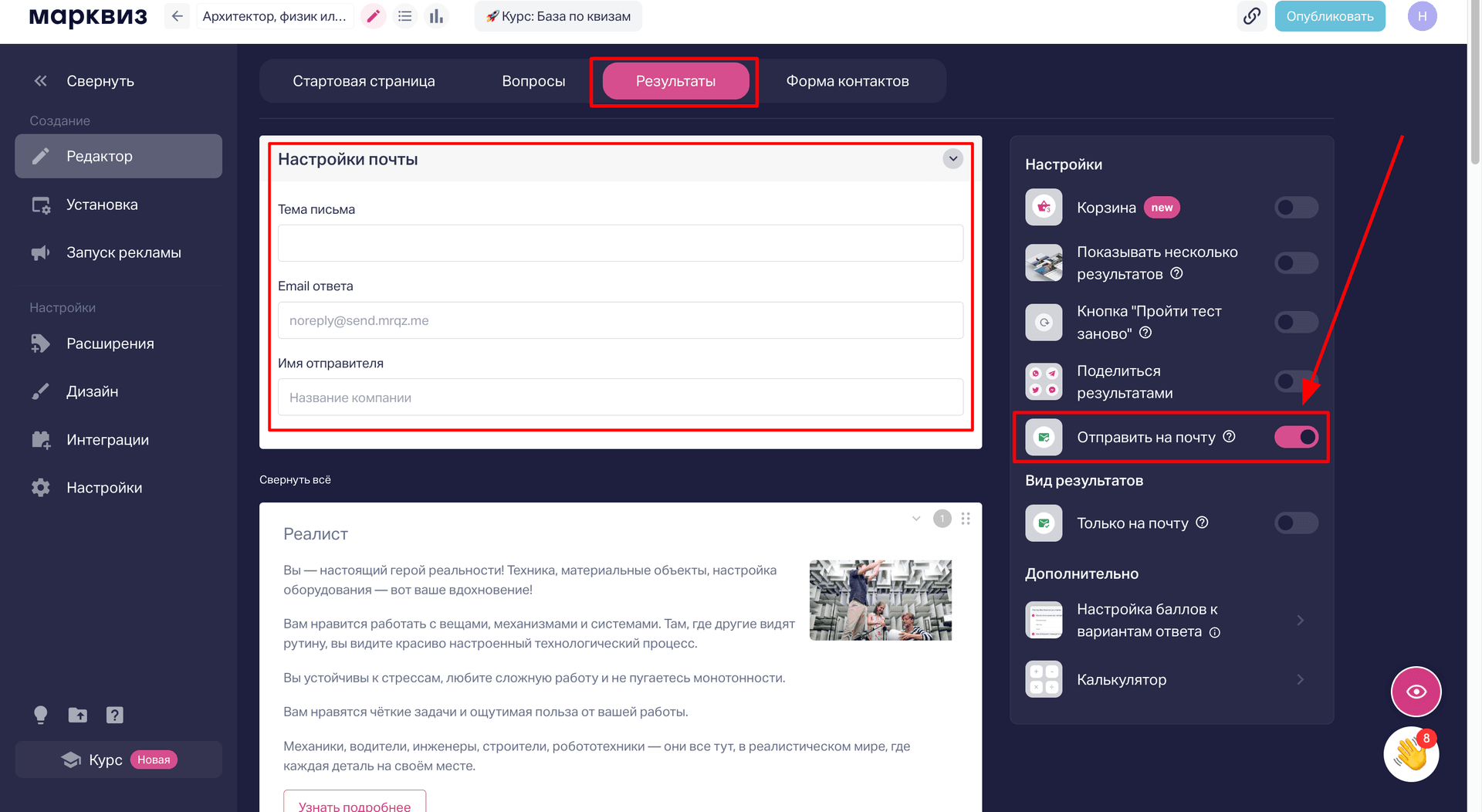Screen dimensions: 1482x812
Task: Click help icon next to 'Отправить на почту'
Action: 1230,437
